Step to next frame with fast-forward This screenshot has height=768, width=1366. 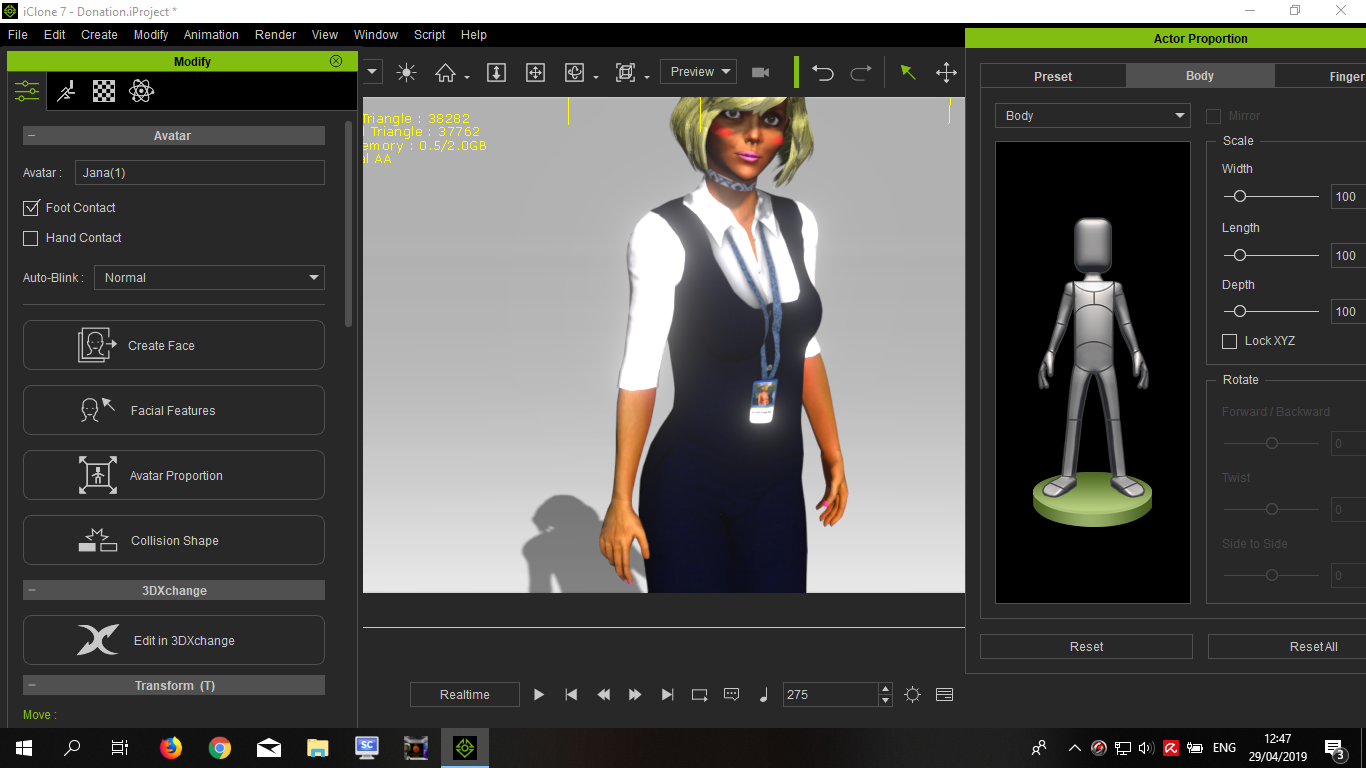[635, 694]
